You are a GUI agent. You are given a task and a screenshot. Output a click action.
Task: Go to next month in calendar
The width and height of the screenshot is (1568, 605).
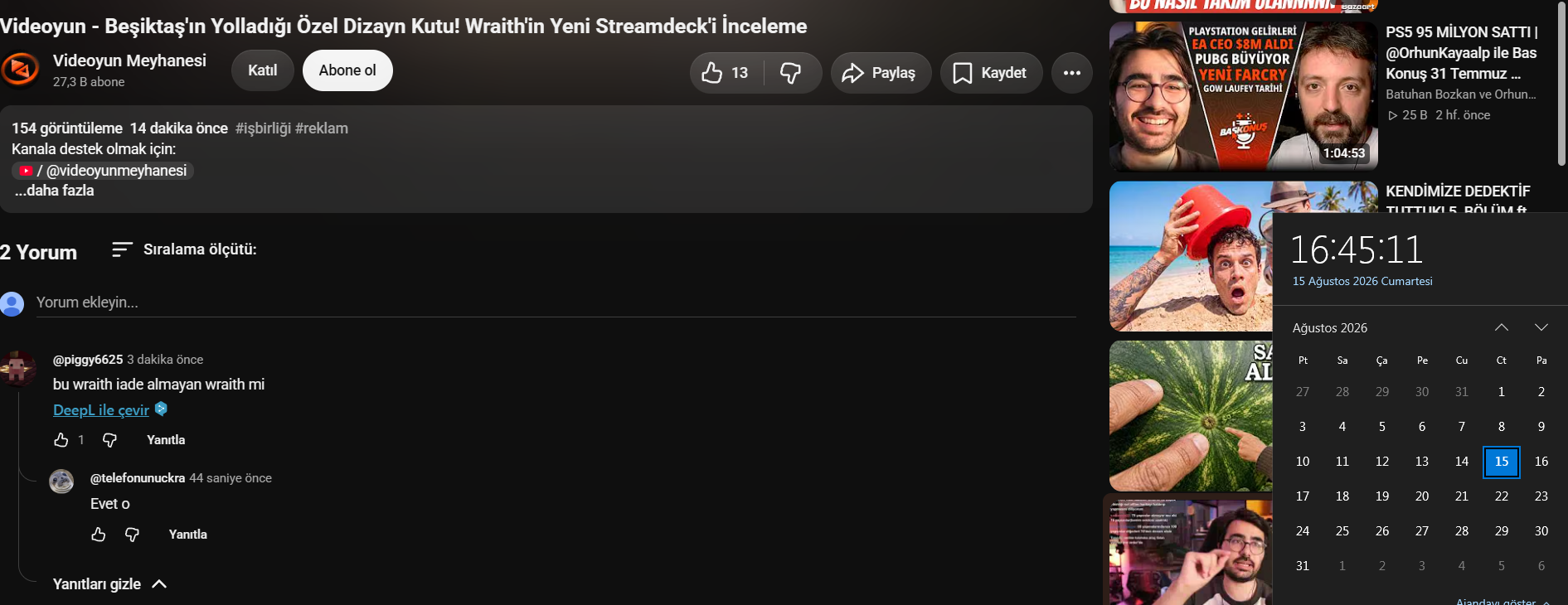click(x=1541, y=327)
